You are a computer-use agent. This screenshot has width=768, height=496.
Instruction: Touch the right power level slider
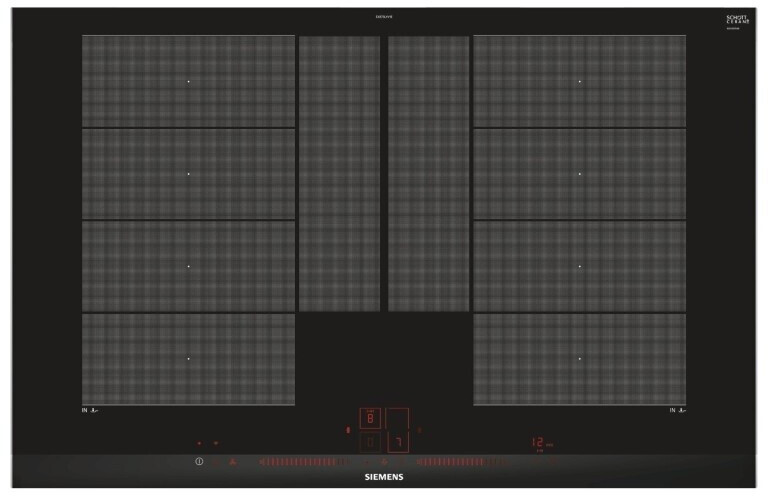click(x=455, y=463)
